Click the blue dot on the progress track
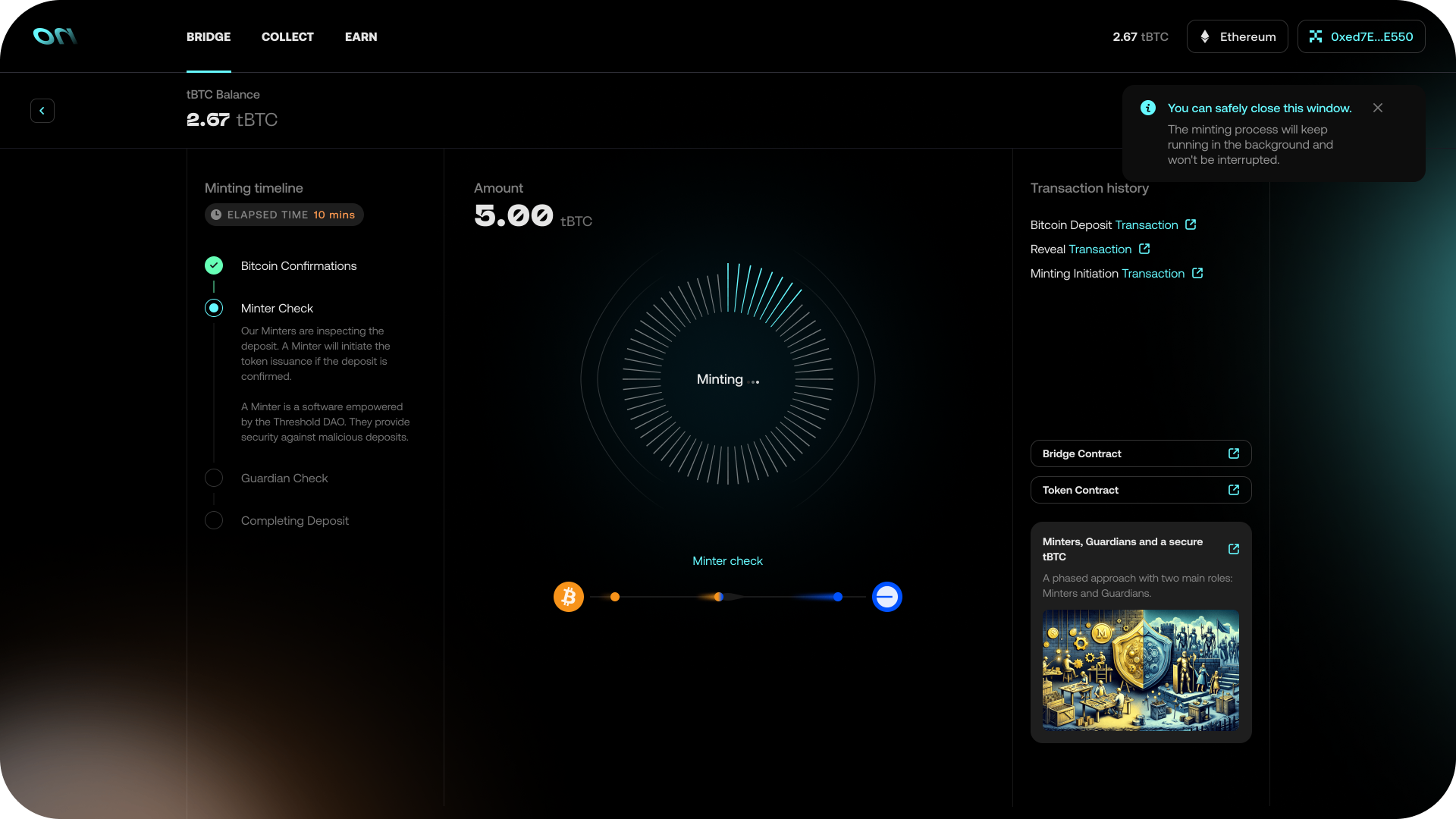Screen dimensions: 1456x819 click(838, 597)
